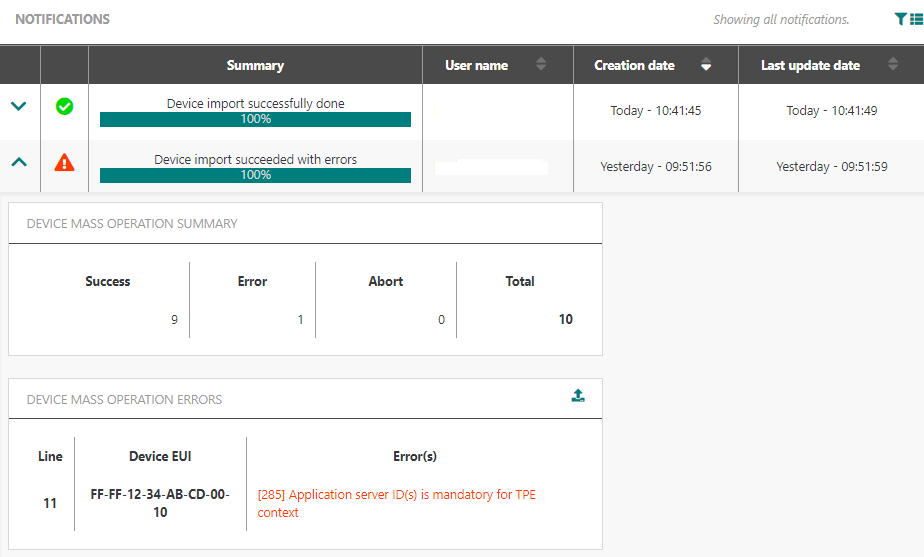This screenshot has width=924, height=557.
Task: Click the 'Yesterday - 09:51:59' last update cell
Action: pos(831,167)
